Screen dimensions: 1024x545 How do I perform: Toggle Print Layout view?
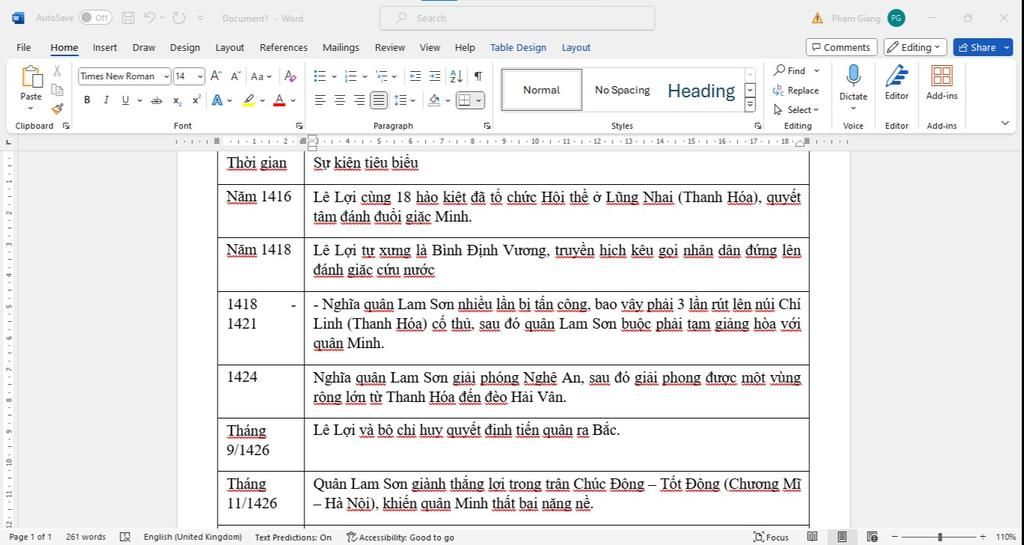click(842, 537)
